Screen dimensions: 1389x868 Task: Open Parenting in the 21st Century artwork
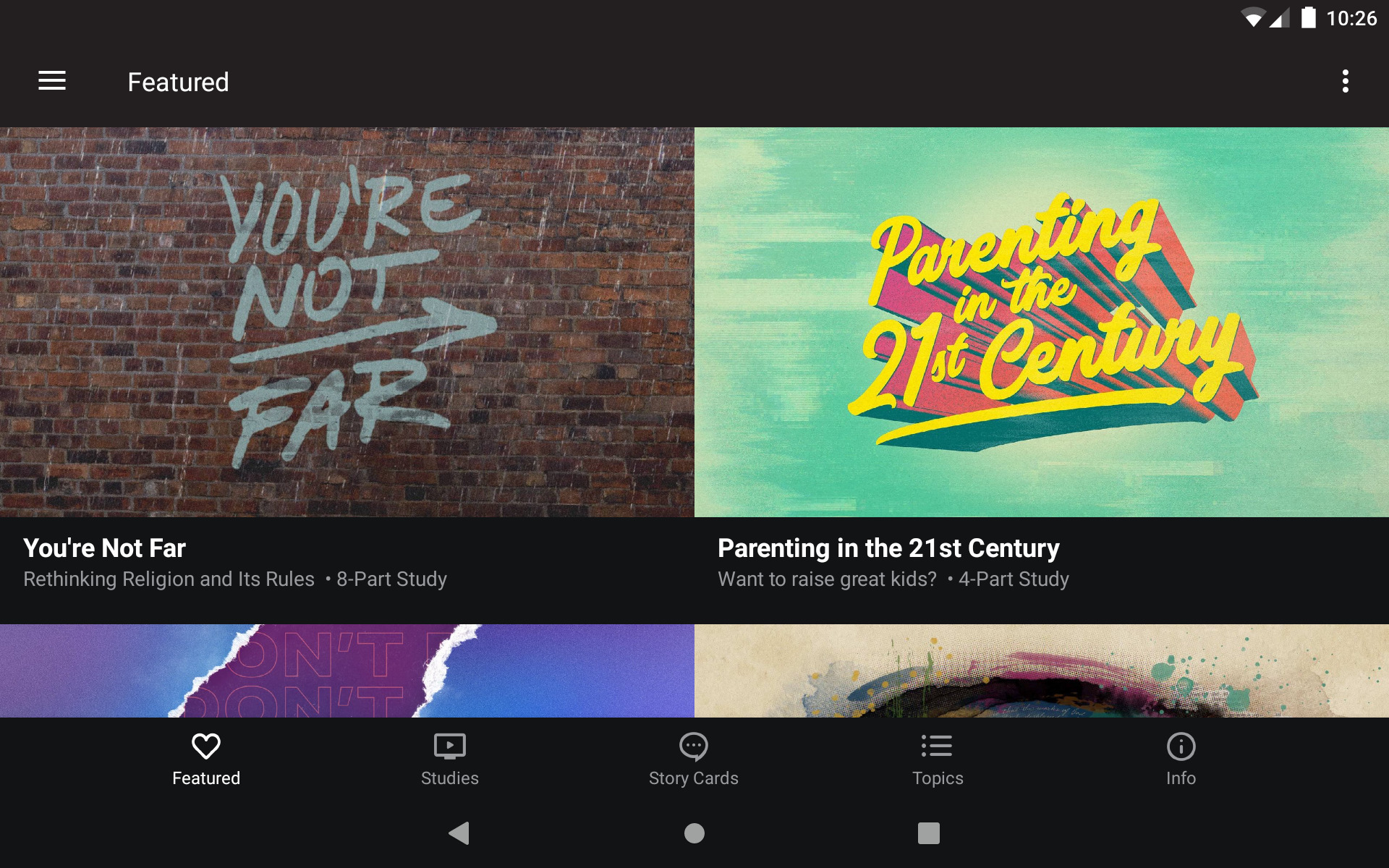point(1042,322)
